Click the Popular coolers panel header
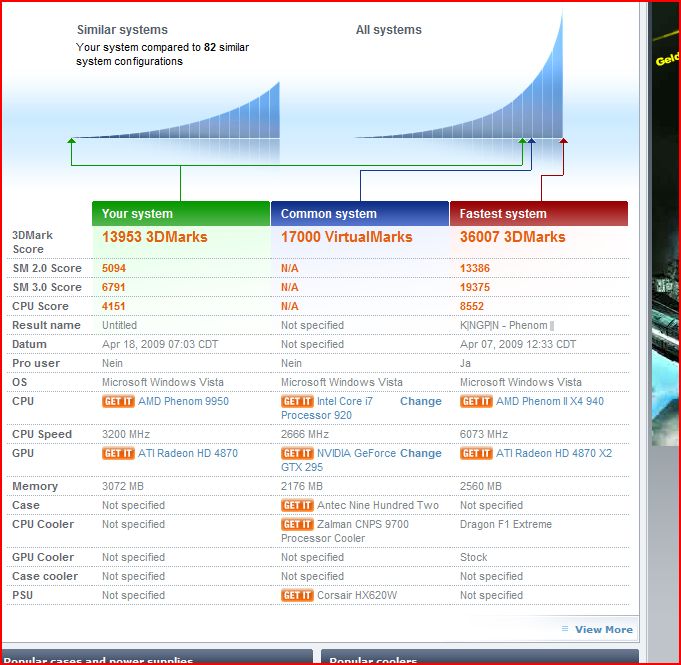 click(479, 657)
